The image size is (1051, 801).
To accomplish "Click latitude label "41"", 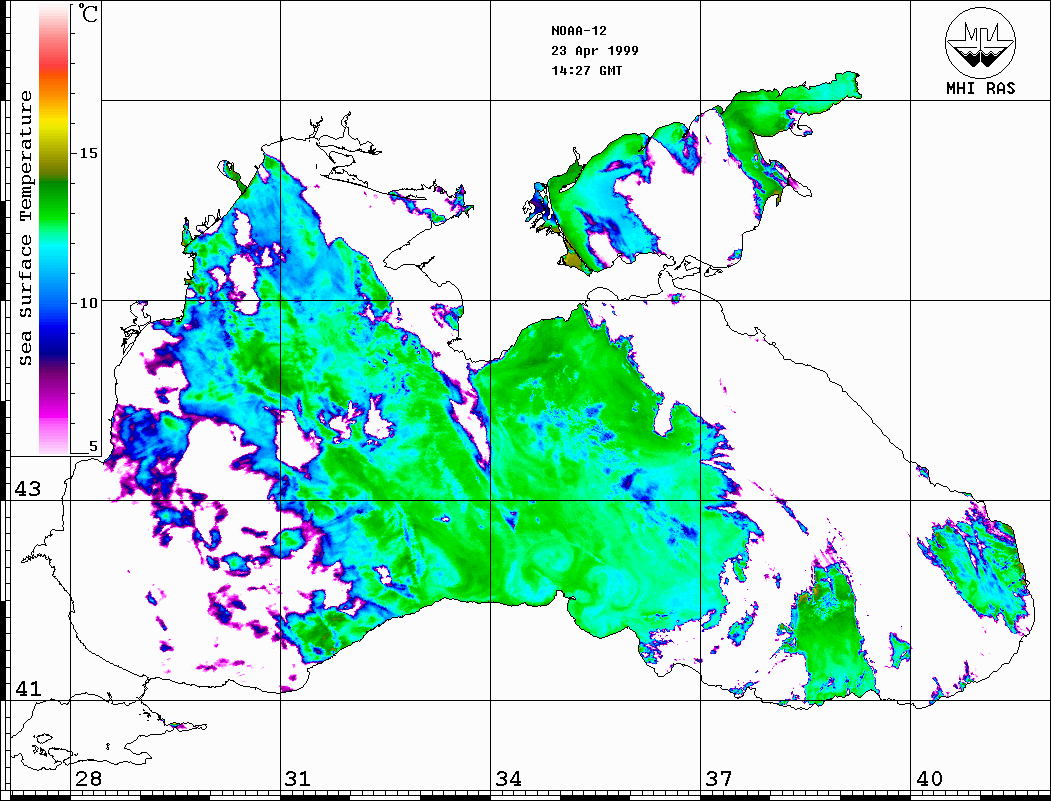I will coord(28,688).
